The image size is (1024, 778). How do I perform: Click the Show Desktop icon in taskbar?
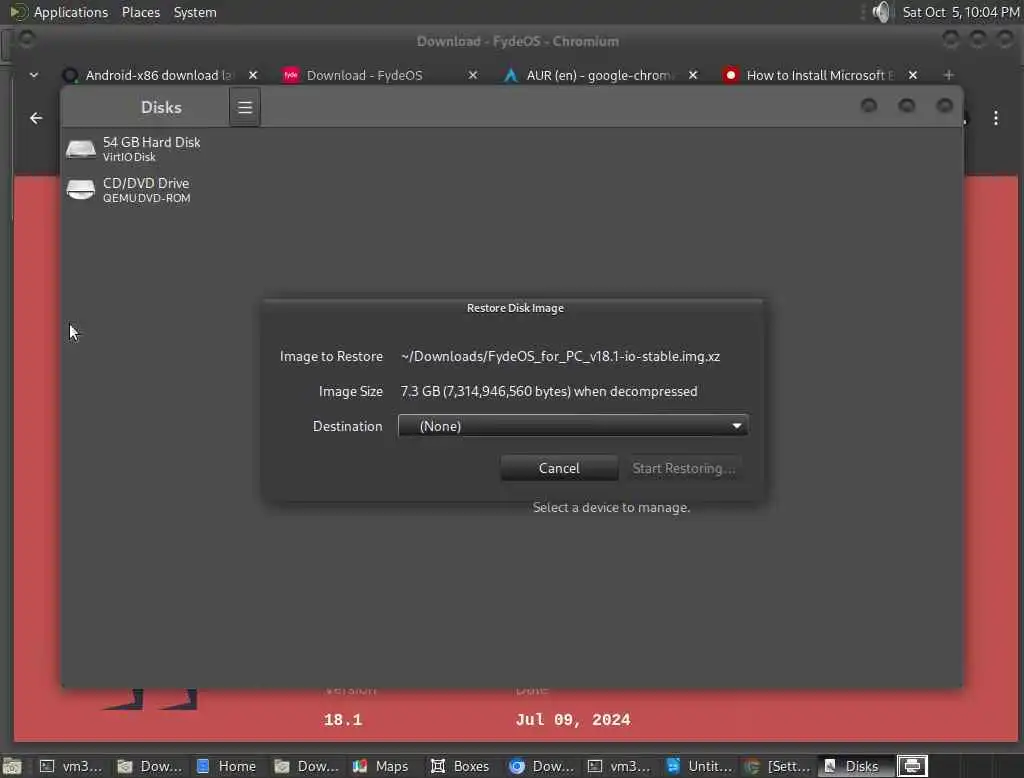[12, 766]
